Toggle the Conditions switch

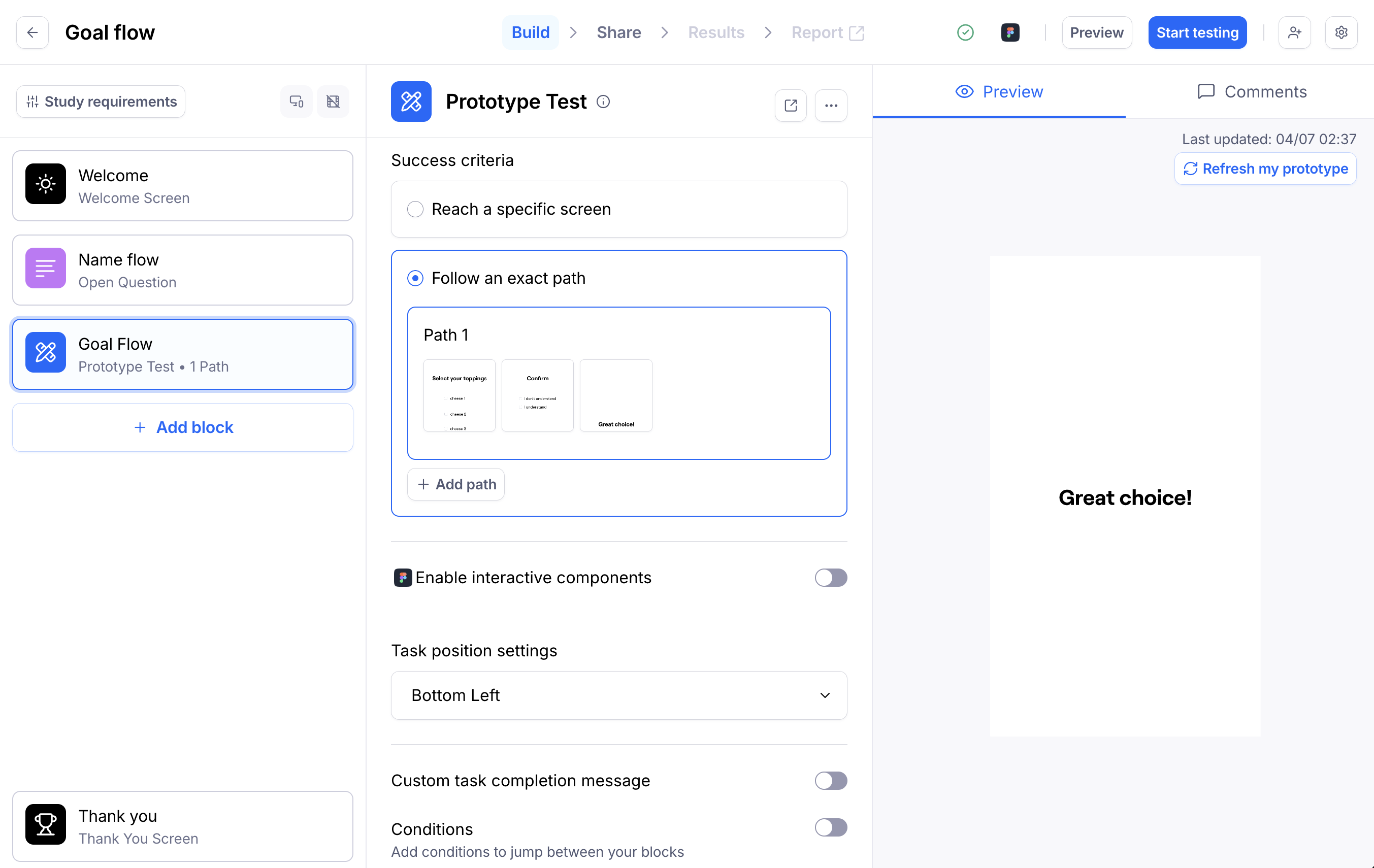point(830,827)
